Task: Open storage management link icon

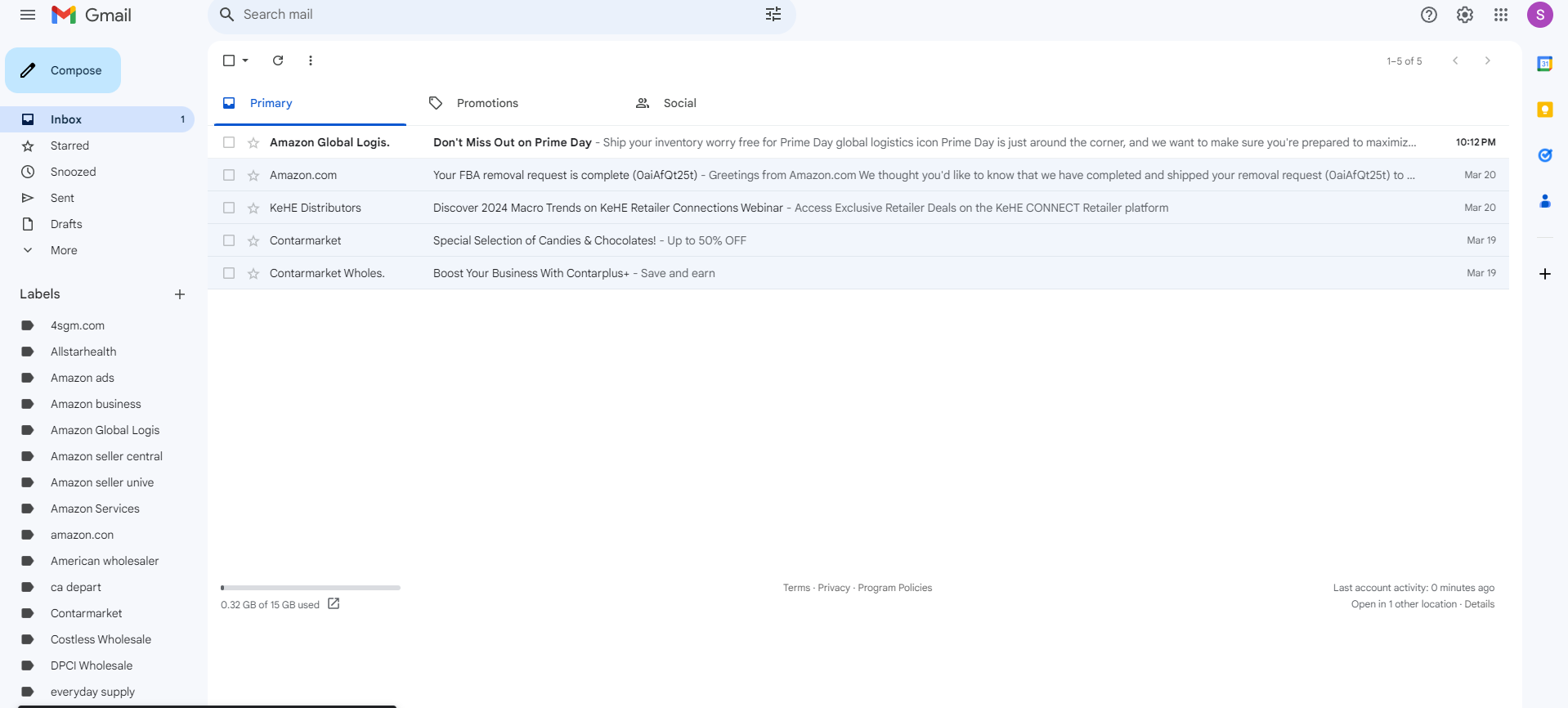Action: coord(334,603)
